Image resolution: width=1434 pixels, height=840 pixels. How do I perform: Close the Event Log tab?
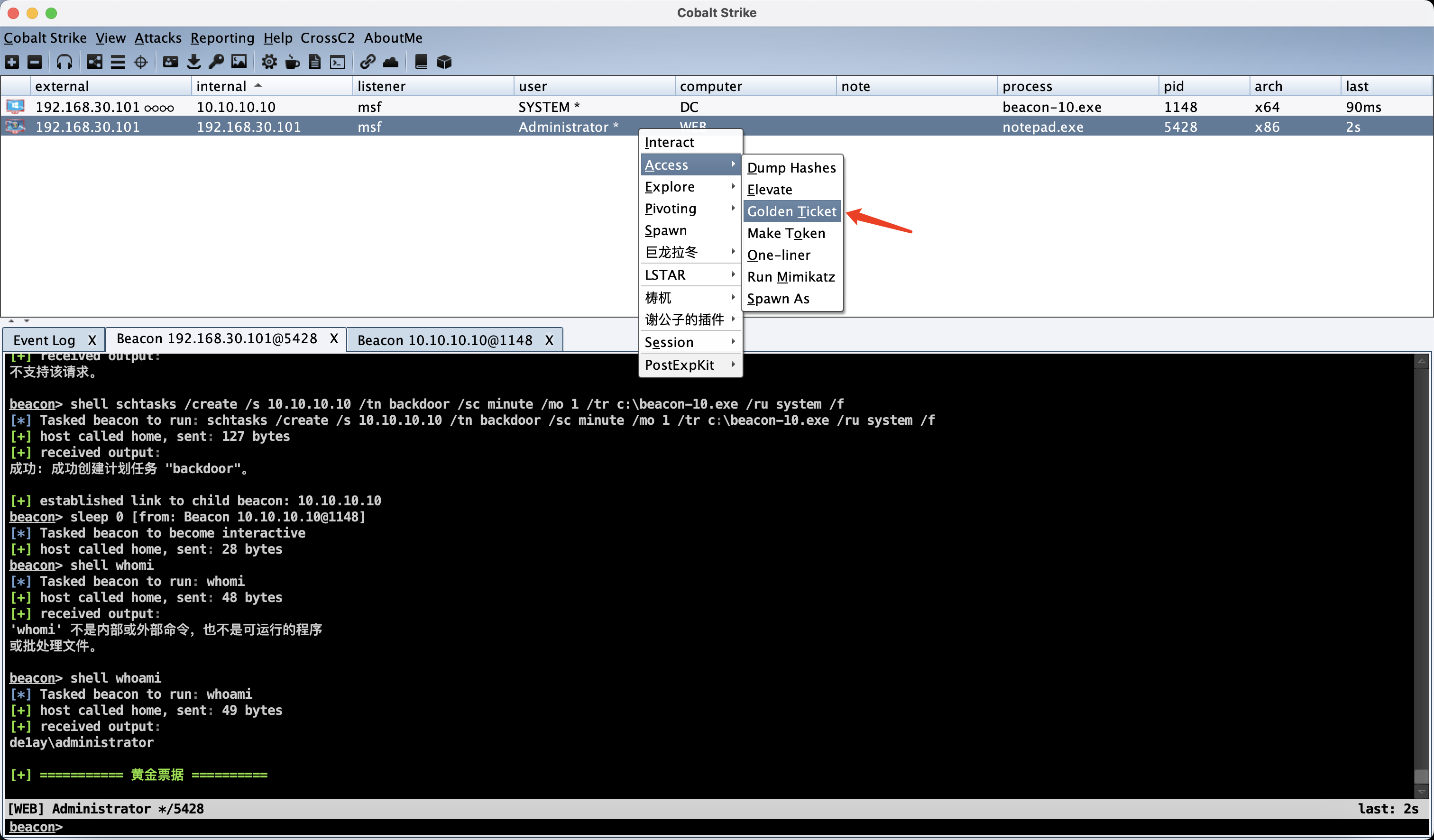[x=92, y=340]
